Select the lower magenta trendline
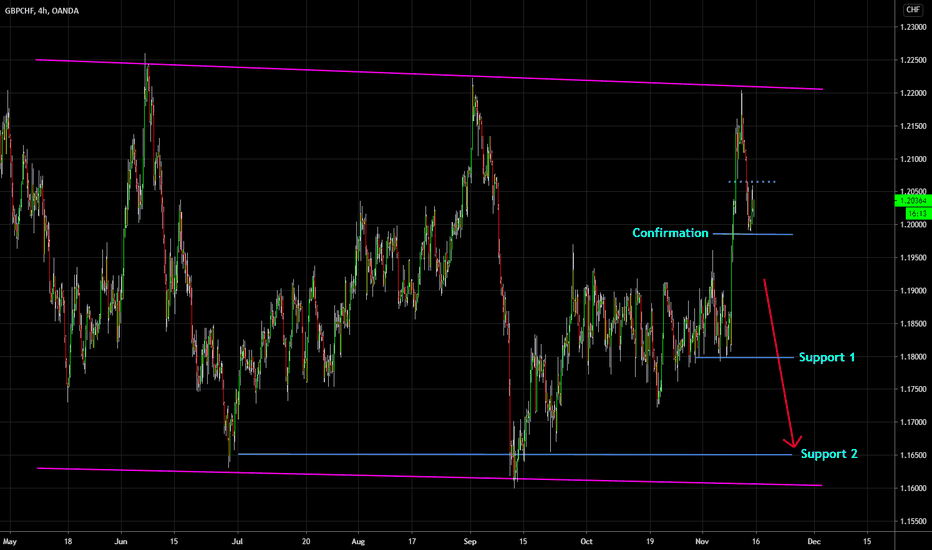 429,477
